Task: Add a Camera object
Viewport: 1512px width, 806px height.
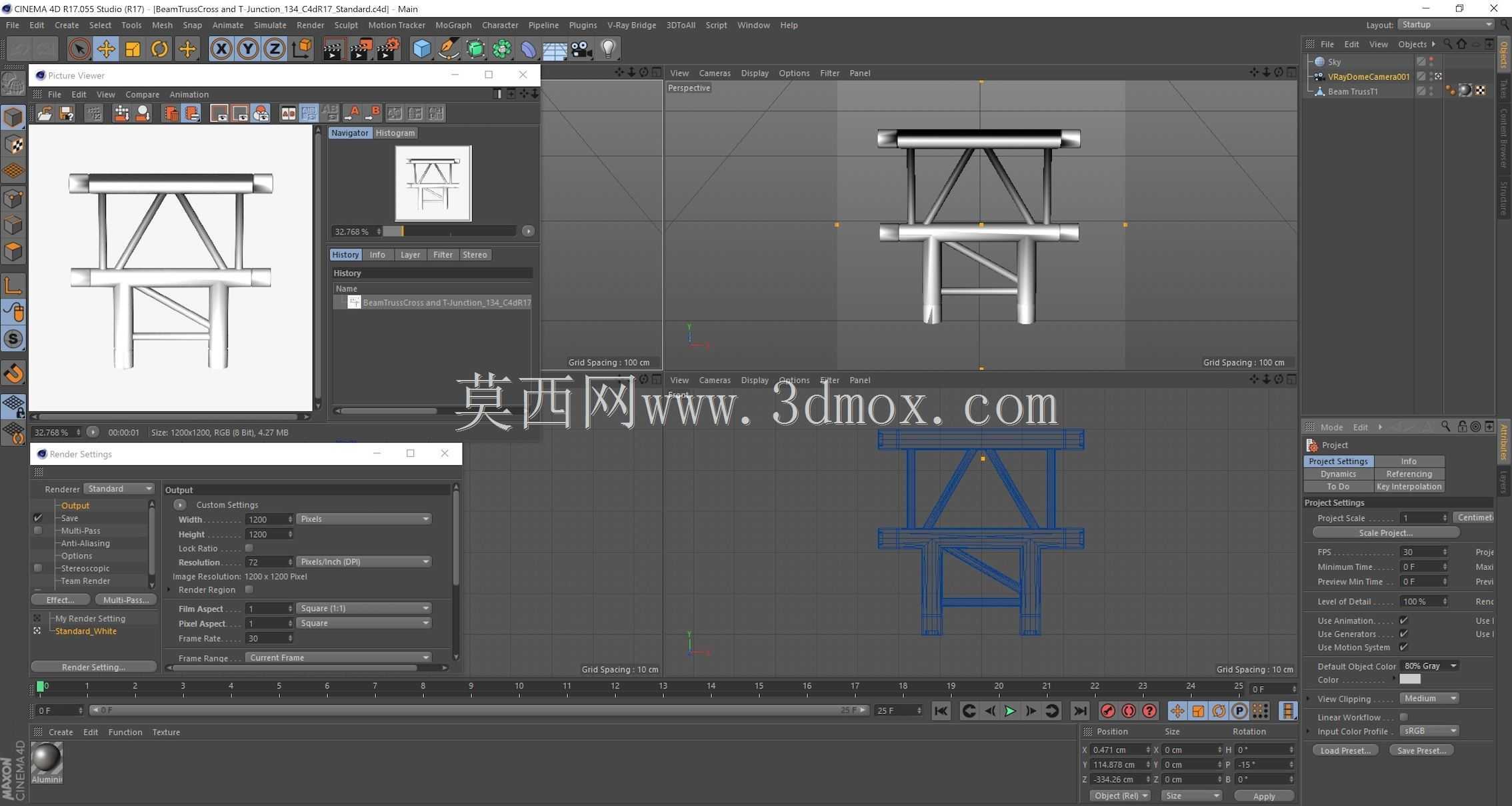Action: 581,49
